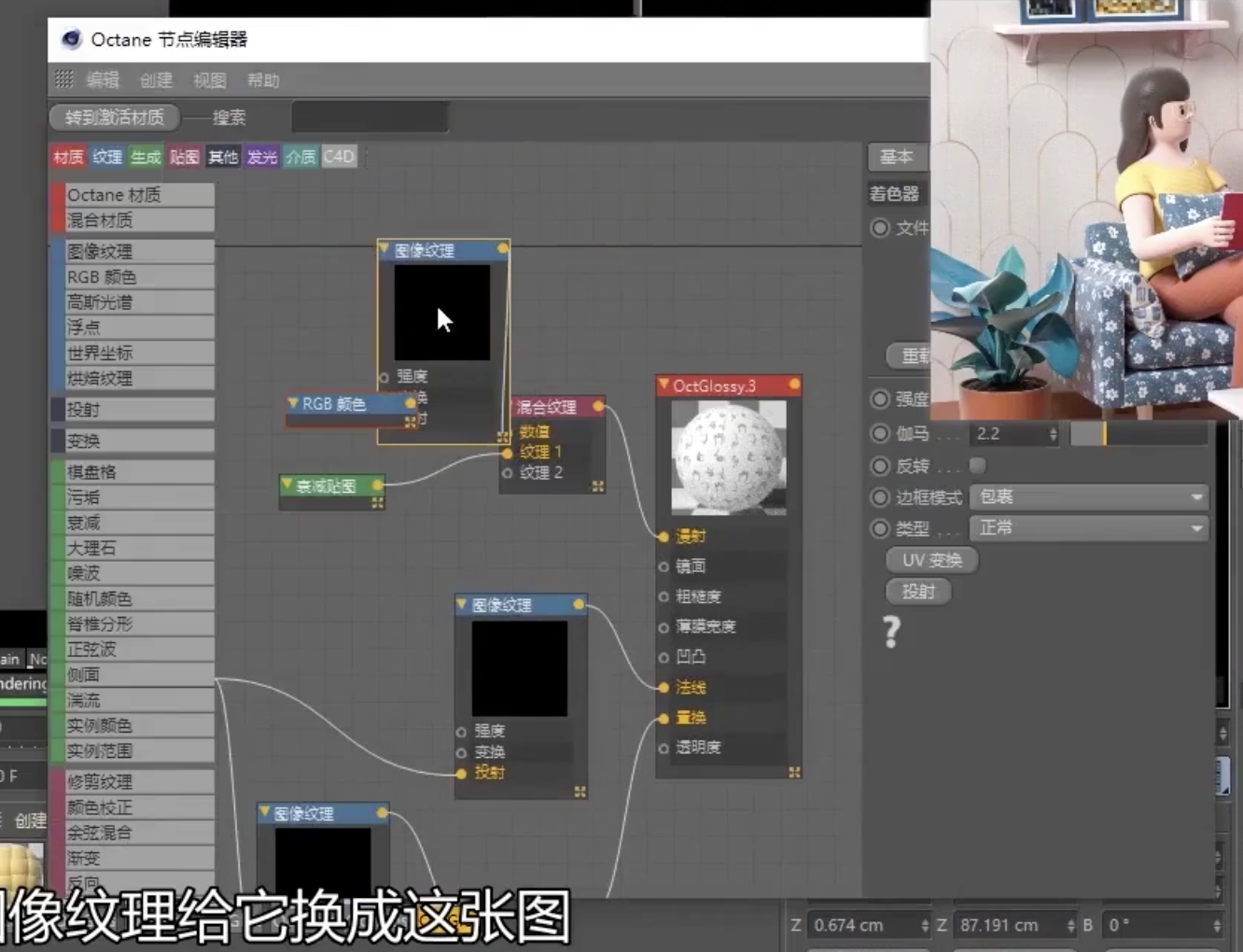The width and height of the screenshot is (1243, 952).
Task: Click resize handle of OctGlossy3 node
Action: coord(794,772)
